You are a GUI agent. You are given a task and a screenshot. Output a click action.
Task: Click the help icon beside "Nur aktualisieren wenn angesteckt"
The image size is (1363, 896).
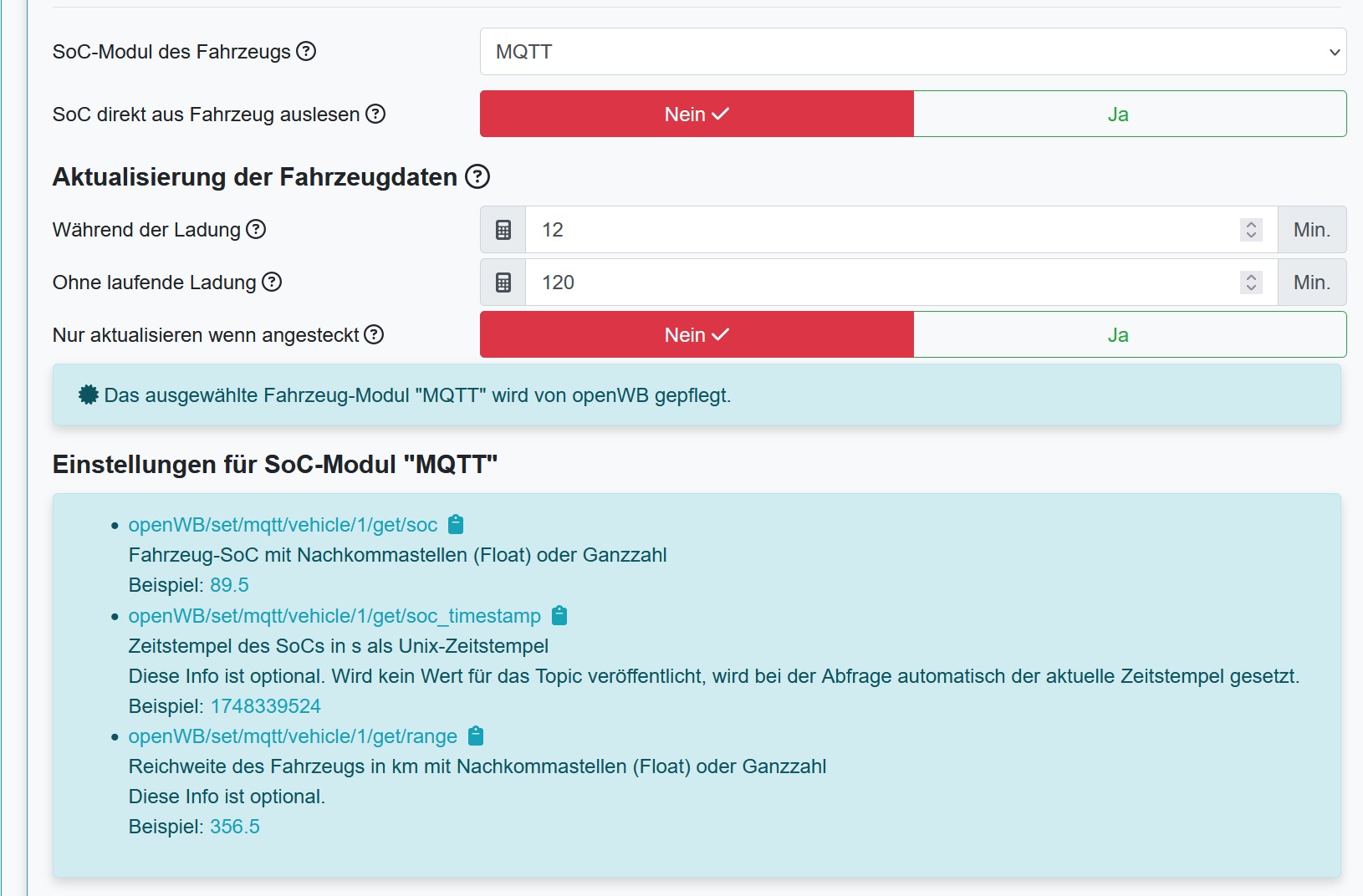click(x=375, y=334)
